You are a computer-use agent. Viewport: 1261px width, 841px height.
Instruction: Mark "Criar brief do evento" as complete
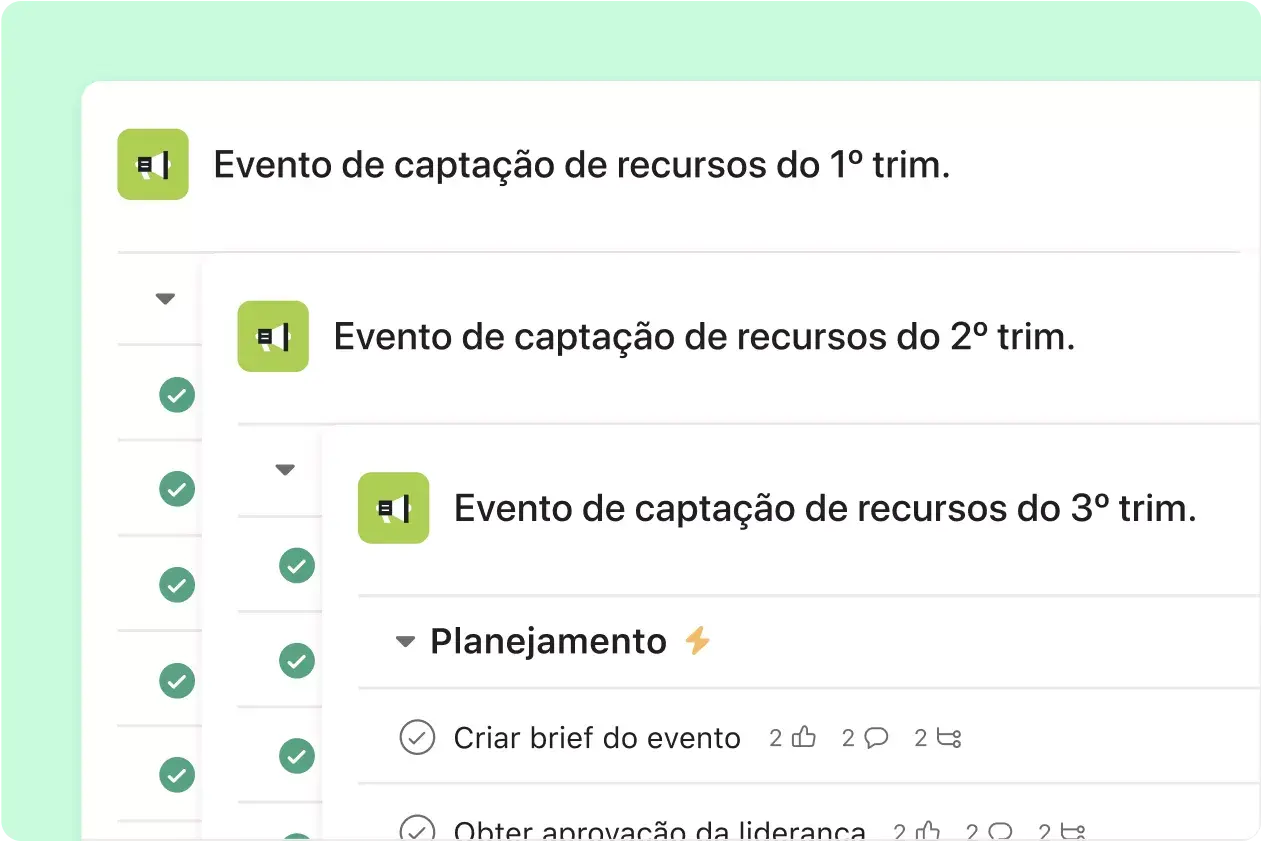[417, 738]
